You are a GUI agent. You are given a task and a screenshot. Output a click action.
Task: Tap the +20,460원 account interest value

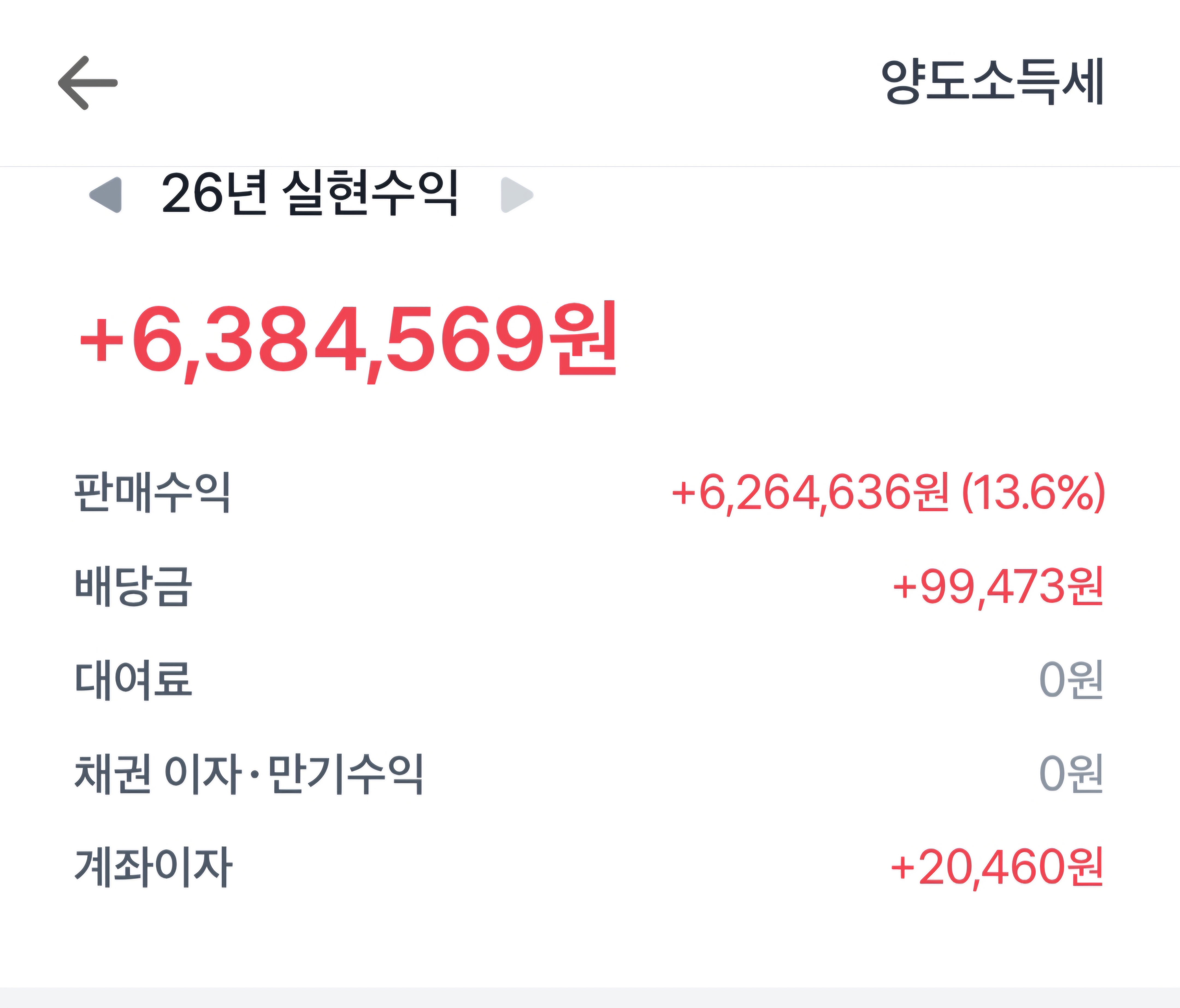pos(997,867)
